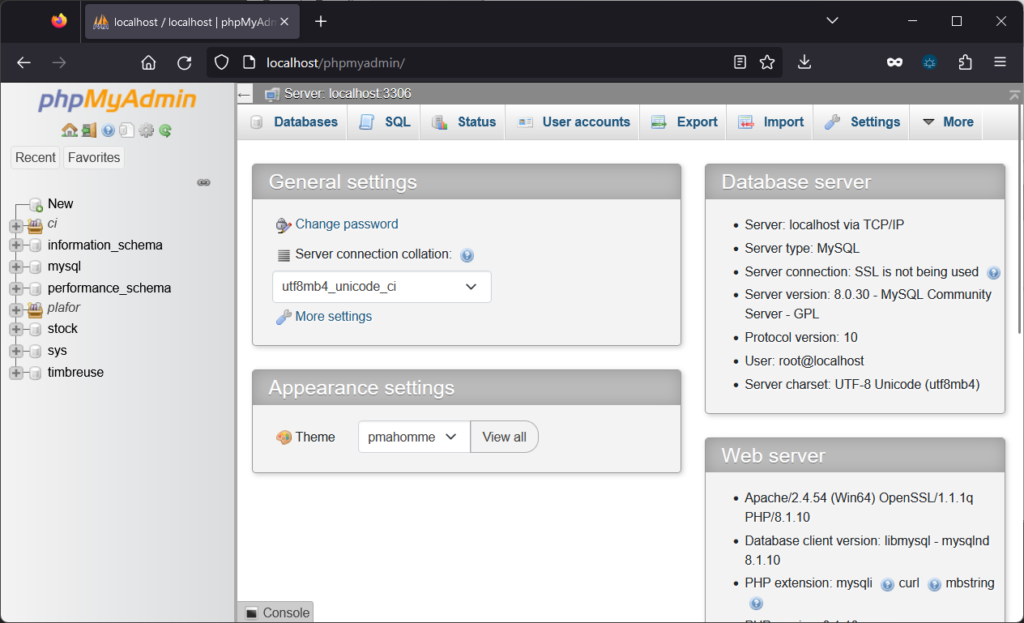Open Firefox downloads panel

pyautogui.click(x=804, y=63)
